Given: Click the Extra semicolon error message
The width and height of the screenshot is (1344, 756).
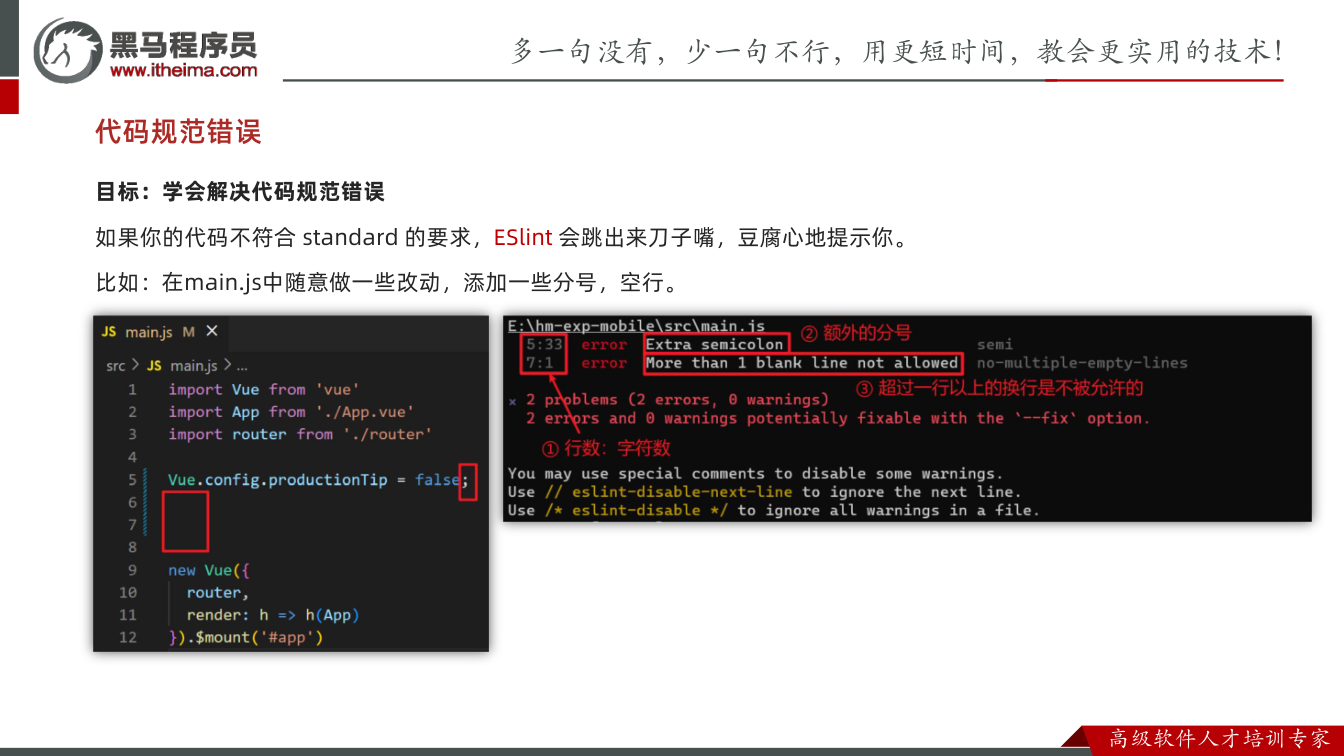Looking at the screenshot, I should (715, 345).
